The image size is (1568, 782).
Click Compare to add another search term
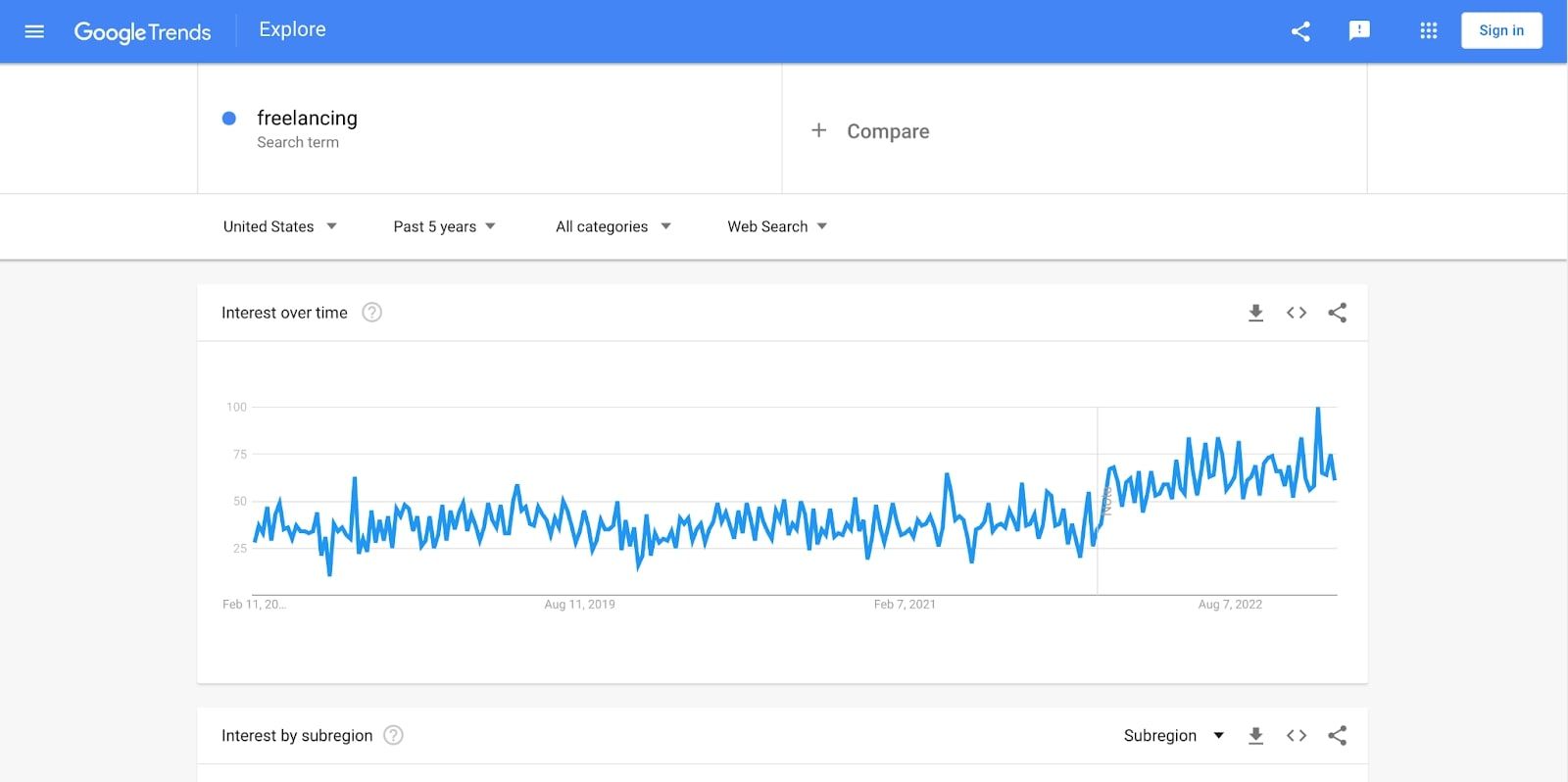click(x=871, y=130)
